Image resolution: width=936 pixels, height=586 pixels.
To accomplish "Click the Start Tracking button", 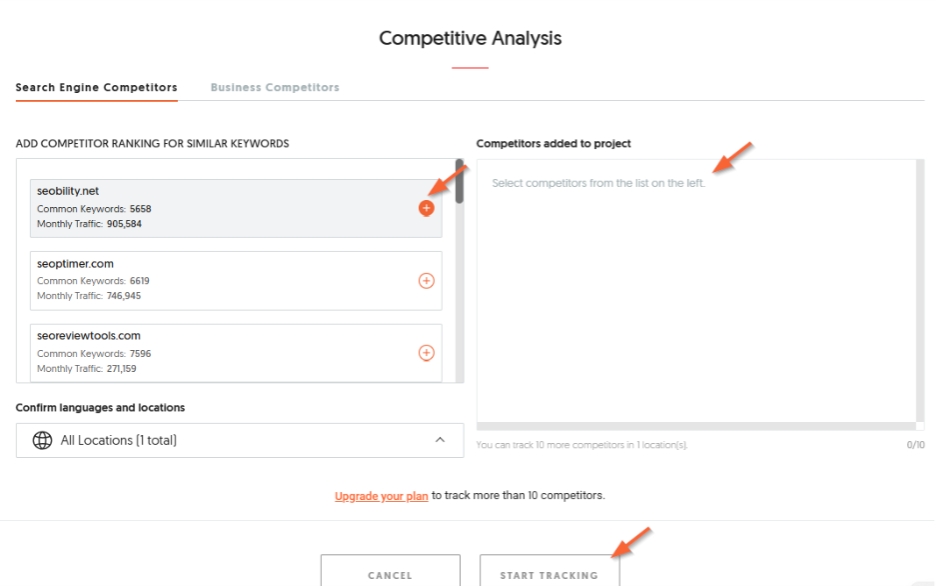I will (549, 572).
